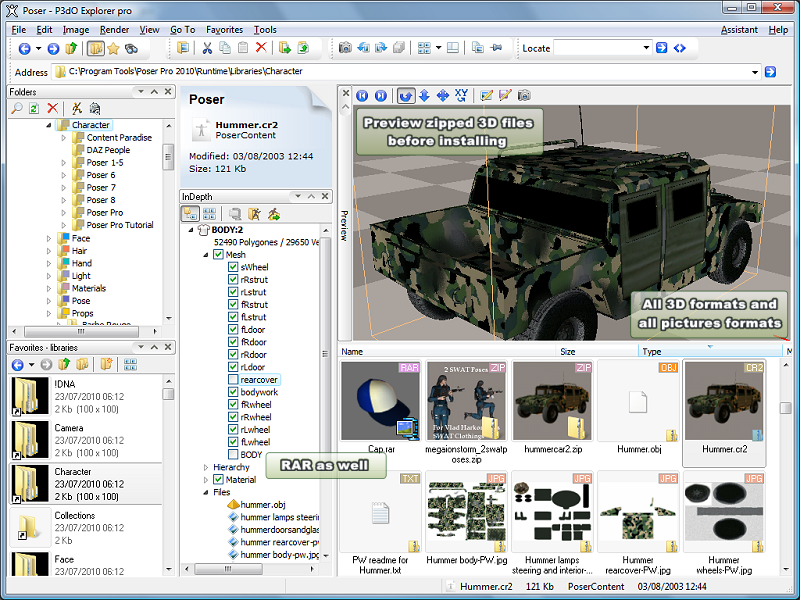Click the XY axis reset icon in the preview
The height and width of the screenshot is (600, 800).
click(x=461, y=95)
